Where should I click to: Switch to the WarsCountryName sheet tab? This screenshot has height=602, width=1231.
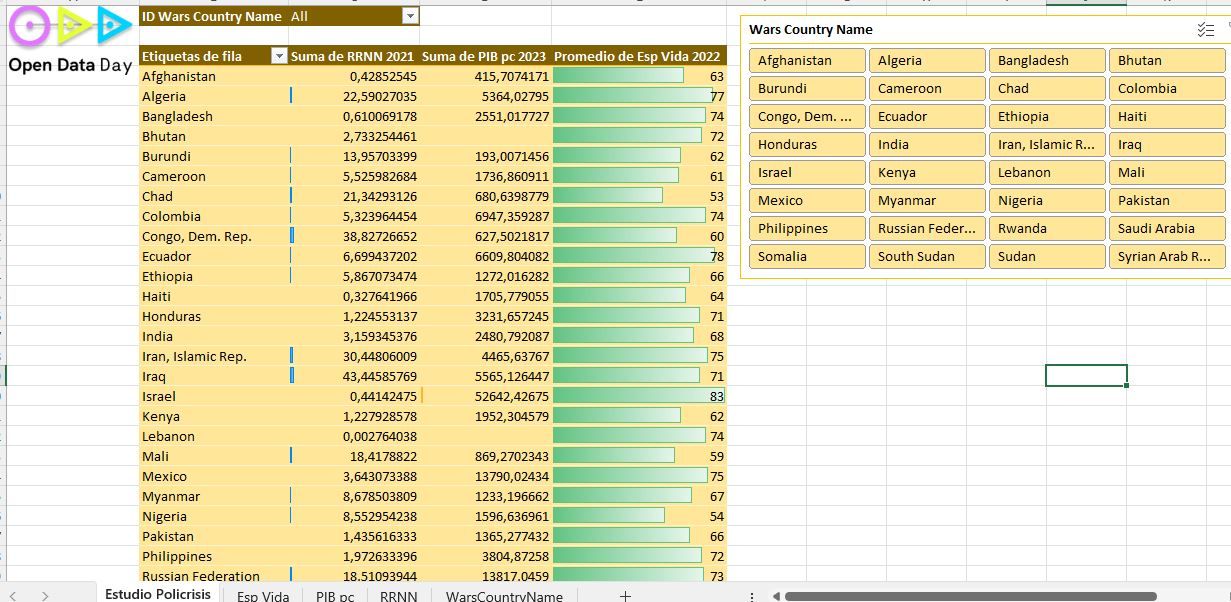(x=504, y=596)
